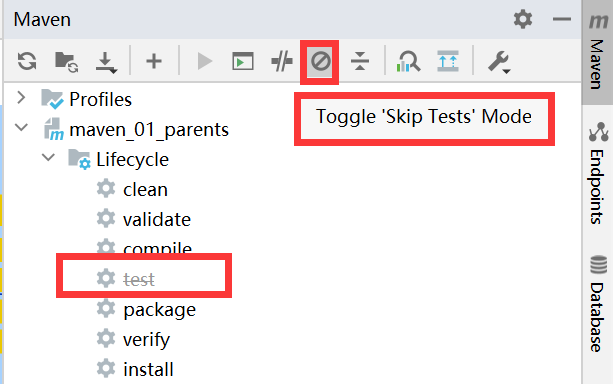
Task: Open the Maven side tab
Action: [597, 52]
